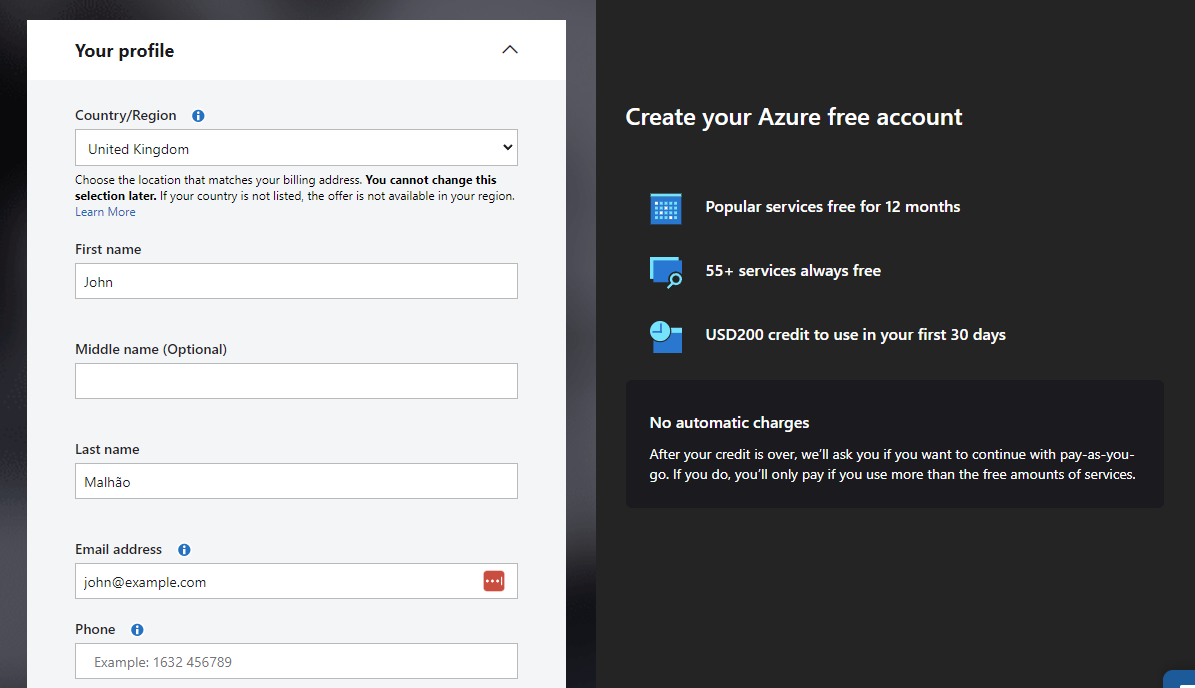This screenshot has height=688, width=1195.
Task: Click the Your profile heading
Action: tap(124, 51)
